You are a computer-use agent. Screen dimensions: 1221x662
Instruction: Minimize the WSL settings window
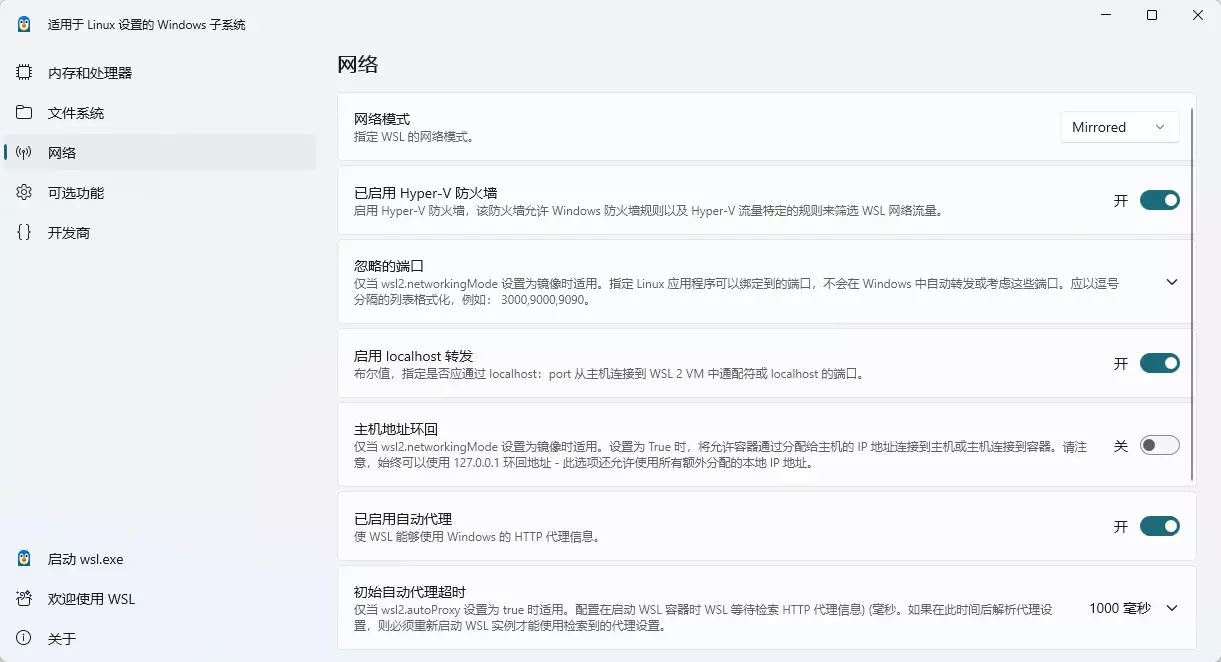1107,15
